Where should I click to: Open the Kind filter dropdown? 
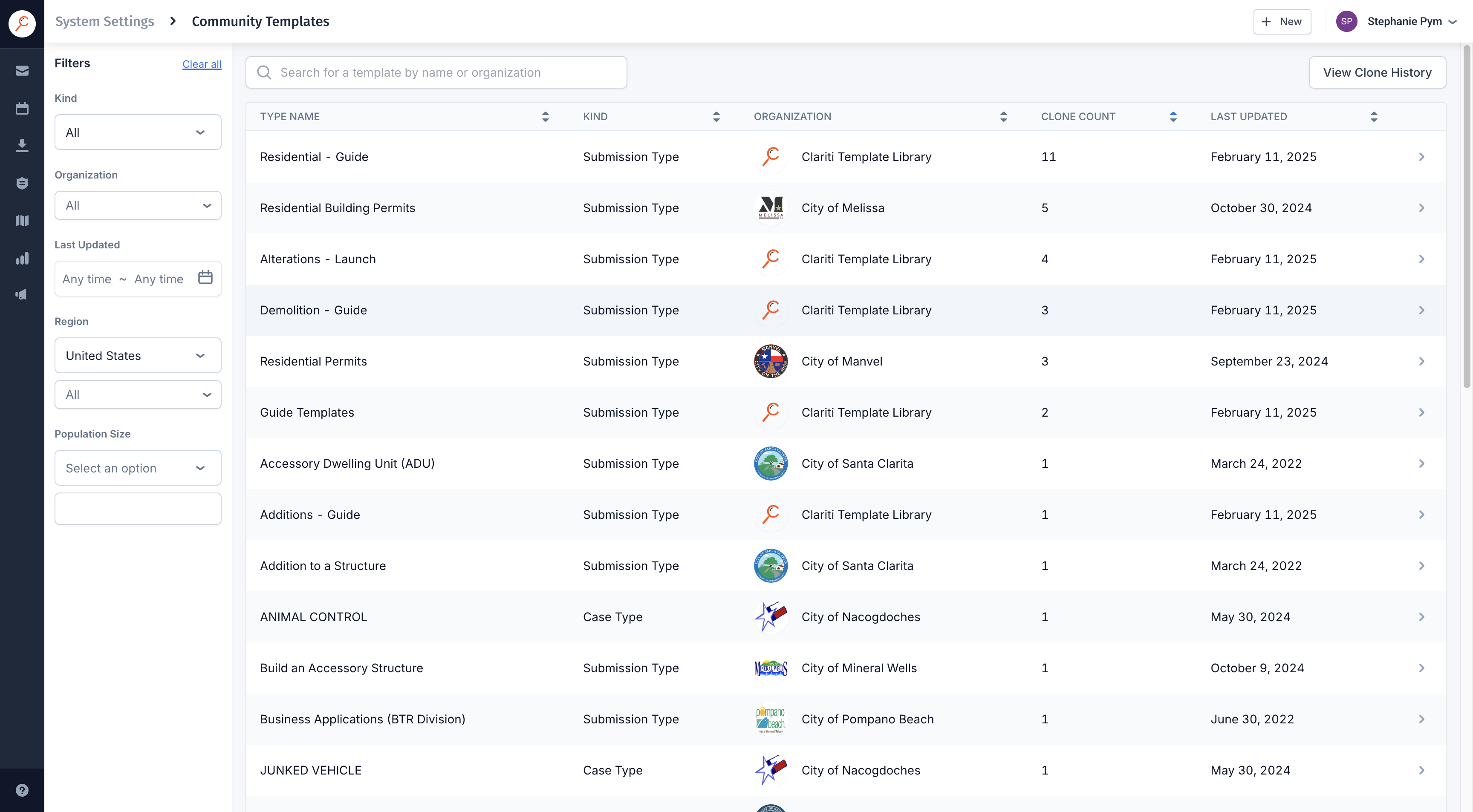pos(138,132)
